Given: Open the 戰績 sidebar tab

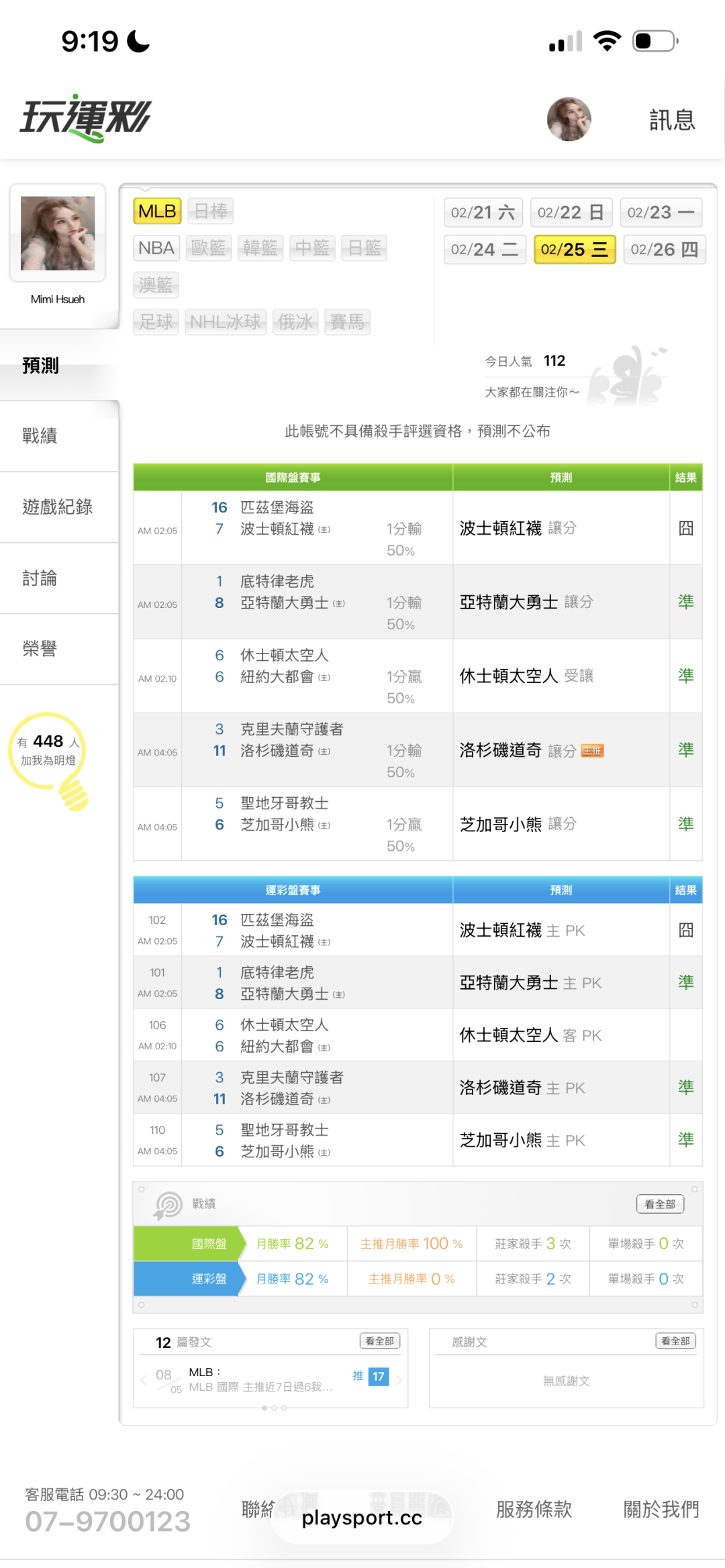Looking at the screenshot, I should pos(40,436).
